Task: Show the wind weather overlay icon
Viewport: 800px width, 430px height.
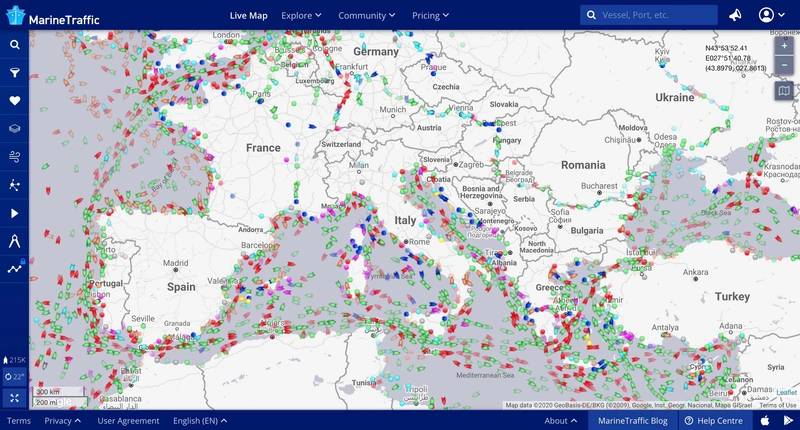Action: tap(15, 157)
